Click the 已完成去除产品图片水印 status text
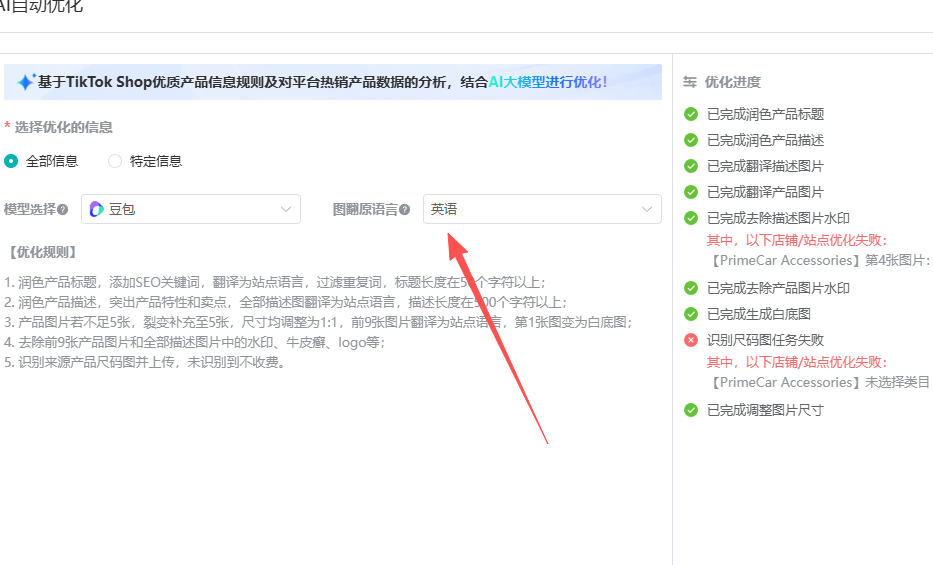933x565 pixels. click(x=778, y=288)
